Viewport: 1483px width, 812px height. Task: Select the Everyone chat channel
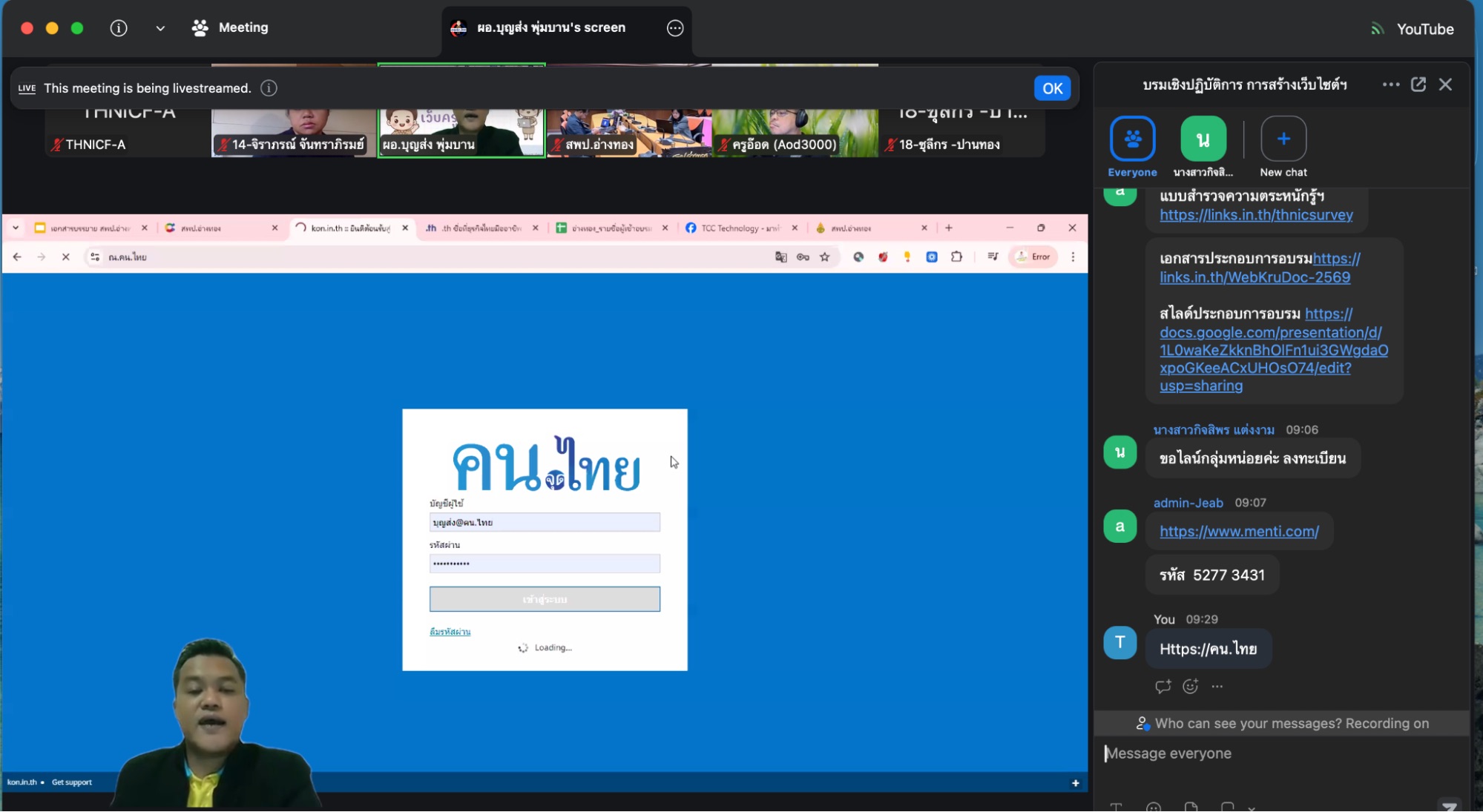click(x=1132, y=139)
